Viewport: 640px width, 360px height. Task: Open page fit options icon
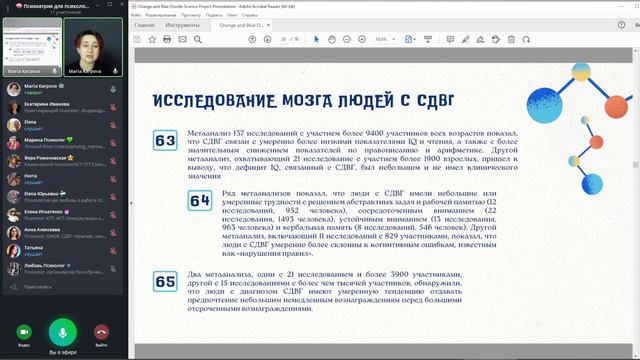tap(409, 40)
